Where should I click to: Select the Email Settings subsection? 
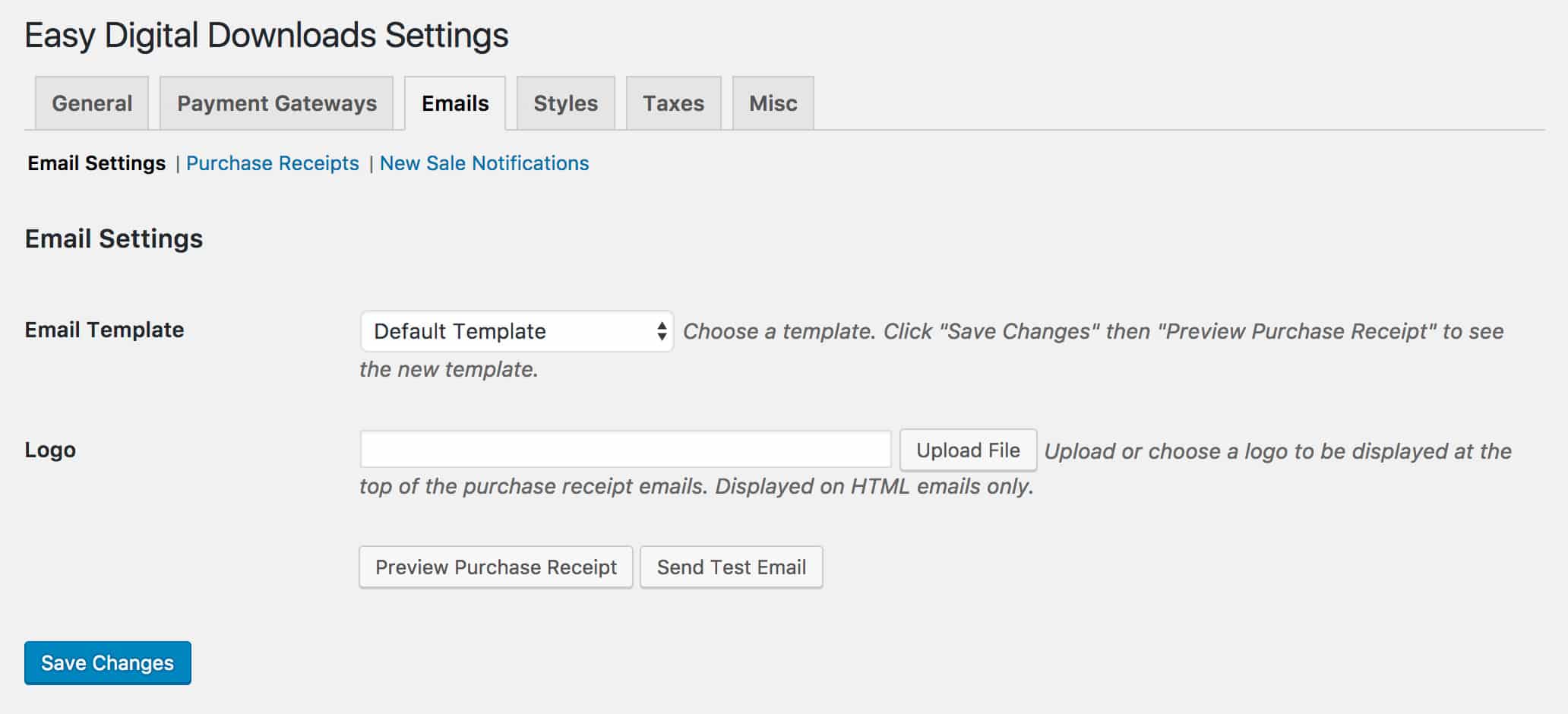pyautogui.click(x=96, y=163)
